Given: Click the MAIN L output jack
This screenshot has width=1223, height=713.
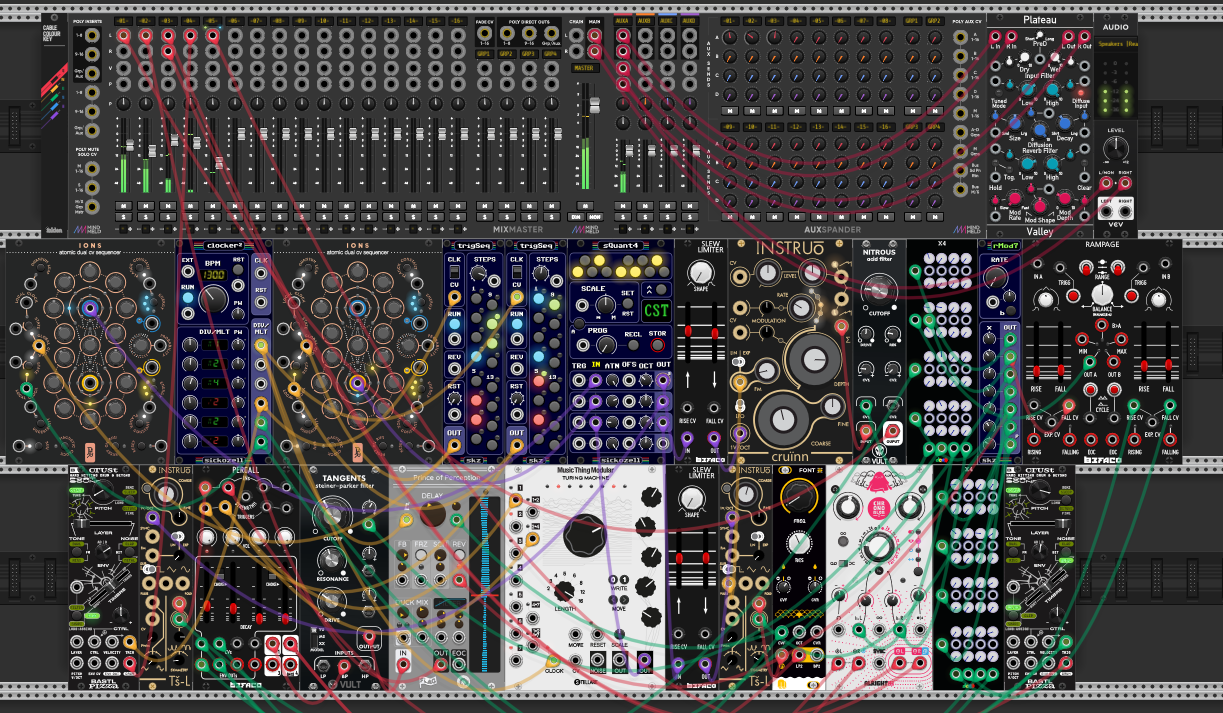Looking at the screenshot, I should coord(594,35).
